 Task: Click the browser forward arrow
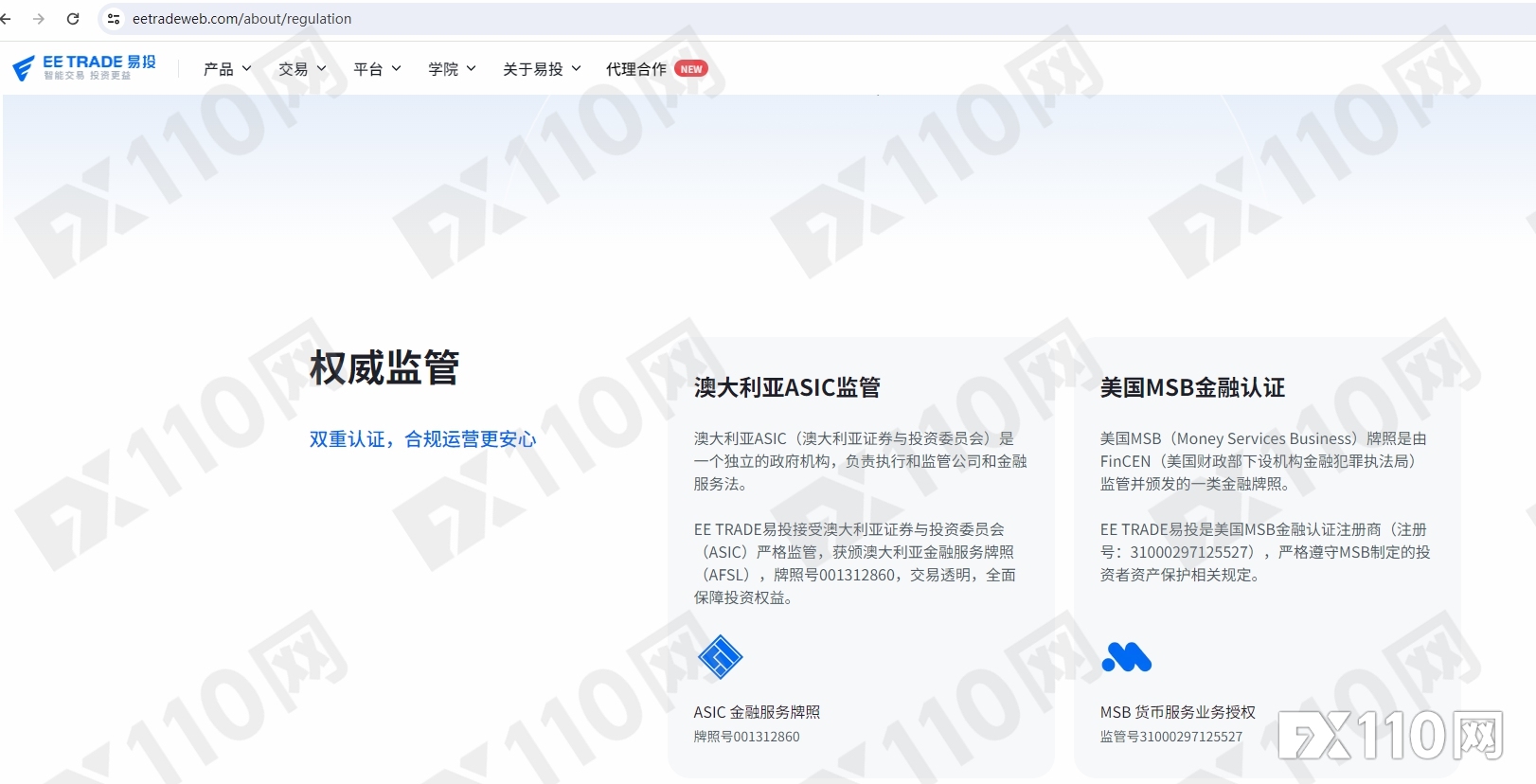click(x=39, y=19)
